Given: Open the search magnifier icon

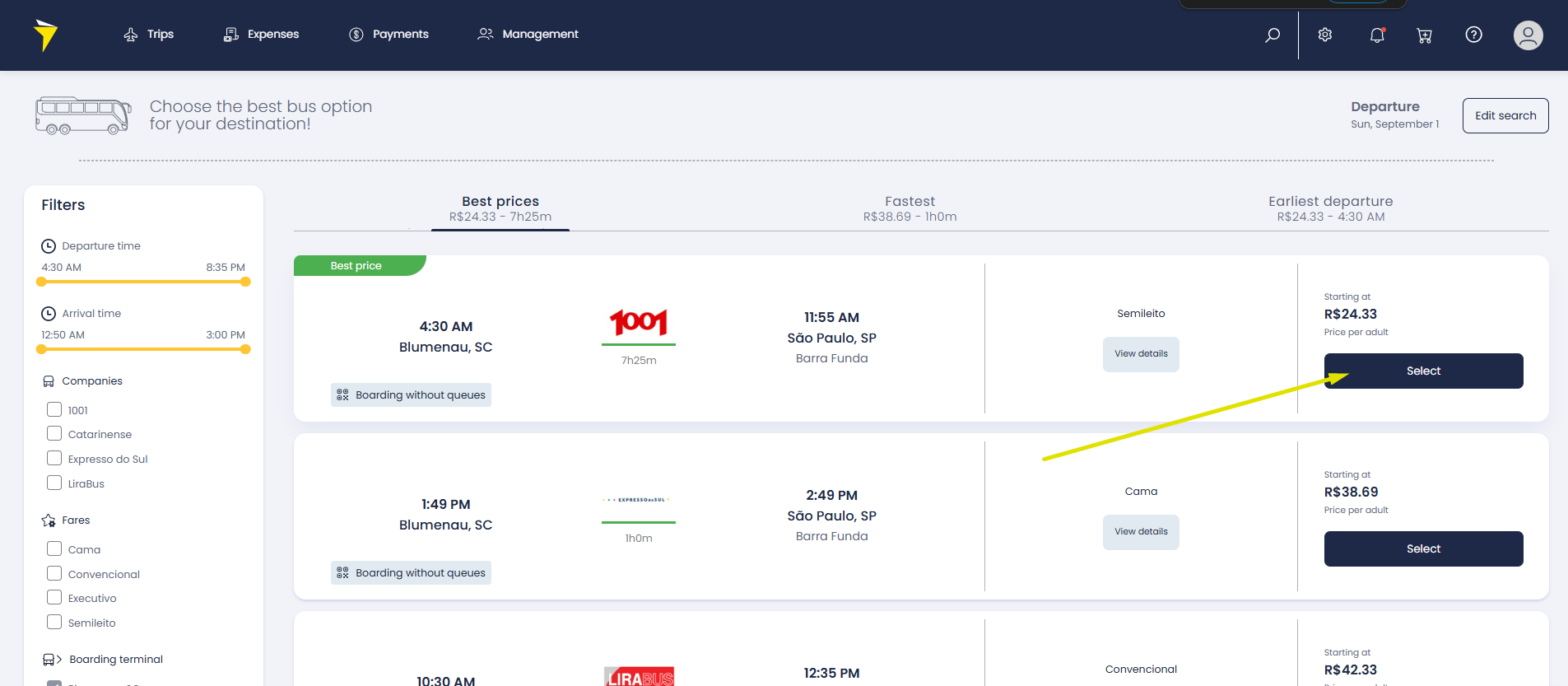Looking at the screenshot, I should click(1273, 35).
